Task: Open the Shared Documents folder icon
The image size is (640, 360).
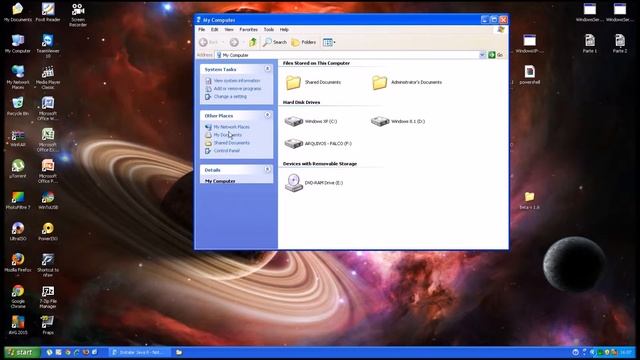Action: click(293, 82)
